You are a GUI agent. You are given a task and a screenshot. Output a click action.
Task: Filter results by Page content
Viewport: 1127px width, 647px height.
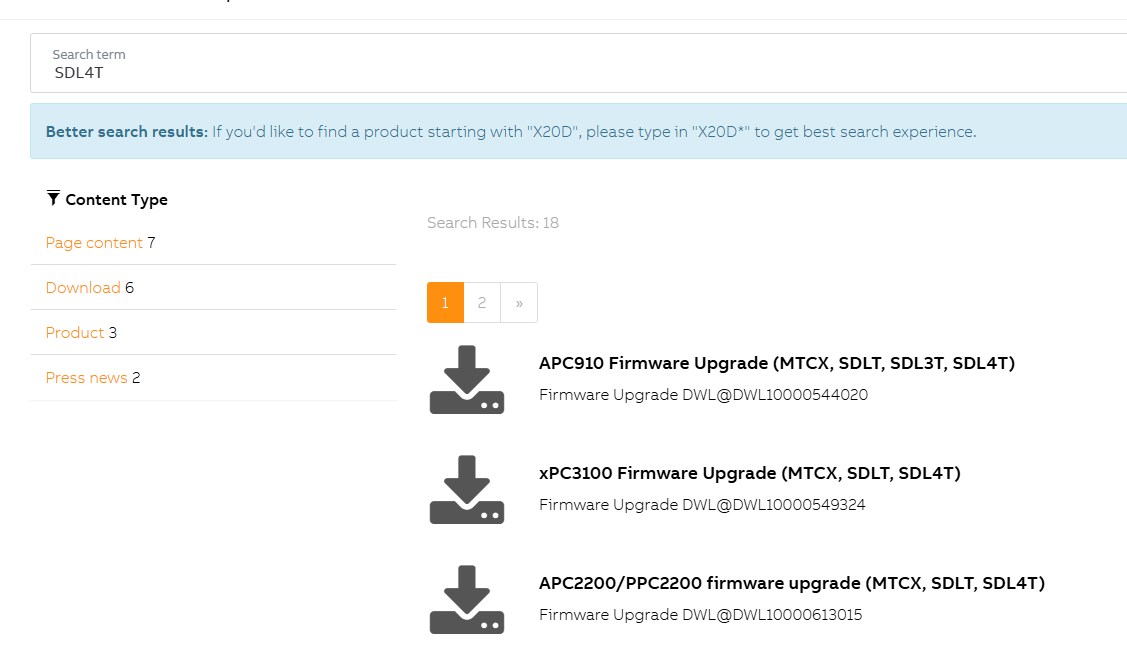tap(94, 243)
